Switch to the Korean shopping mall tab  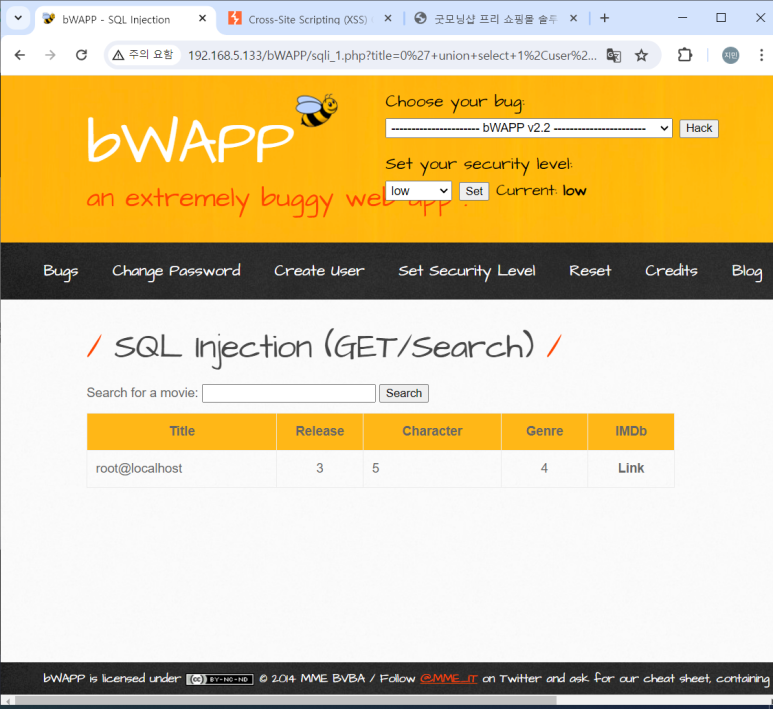486,19
